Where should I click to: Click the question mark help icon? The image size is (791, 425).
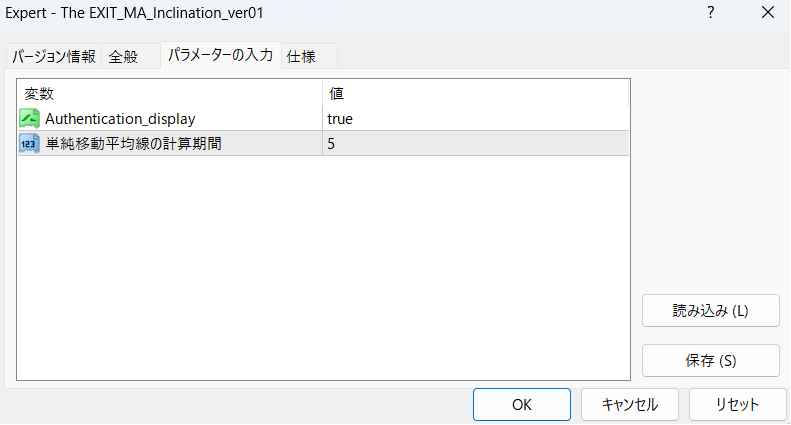pyautogui.click(x=710, y=13)
